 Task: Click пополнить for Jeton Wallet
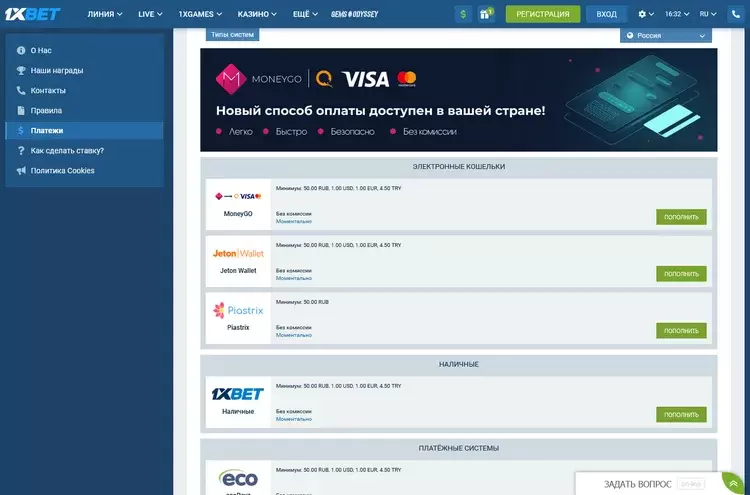coord(681,274)
